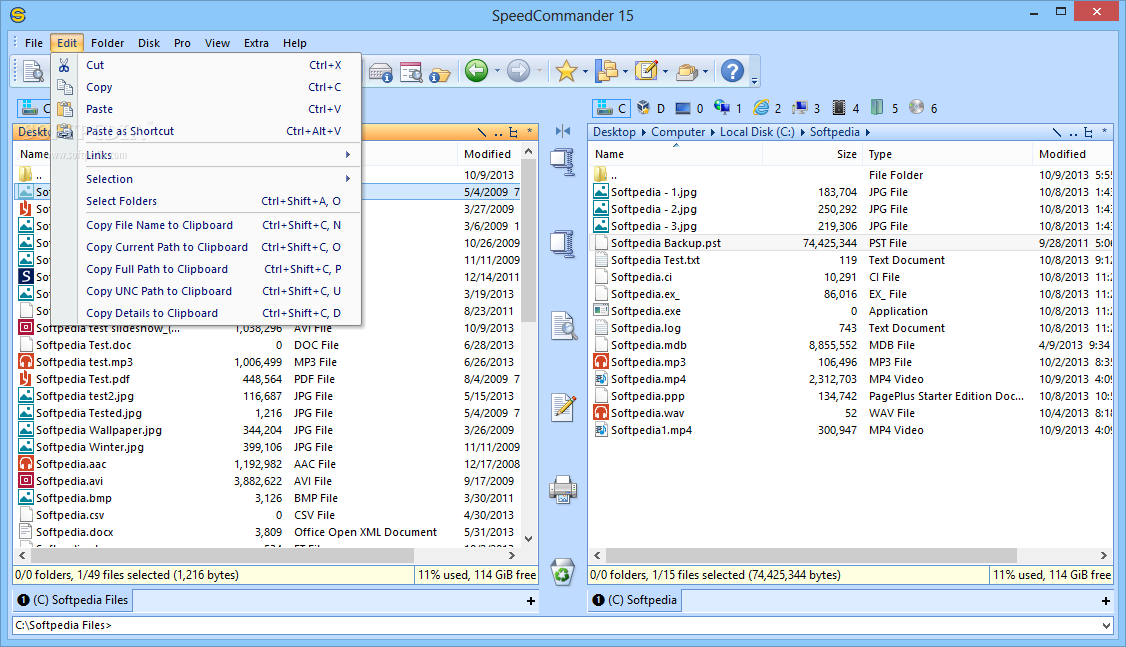Viewport: 1126px width, 647px height.
Task: Click the file preview magnifier toolbar icon
Action: tap(32, 71)
